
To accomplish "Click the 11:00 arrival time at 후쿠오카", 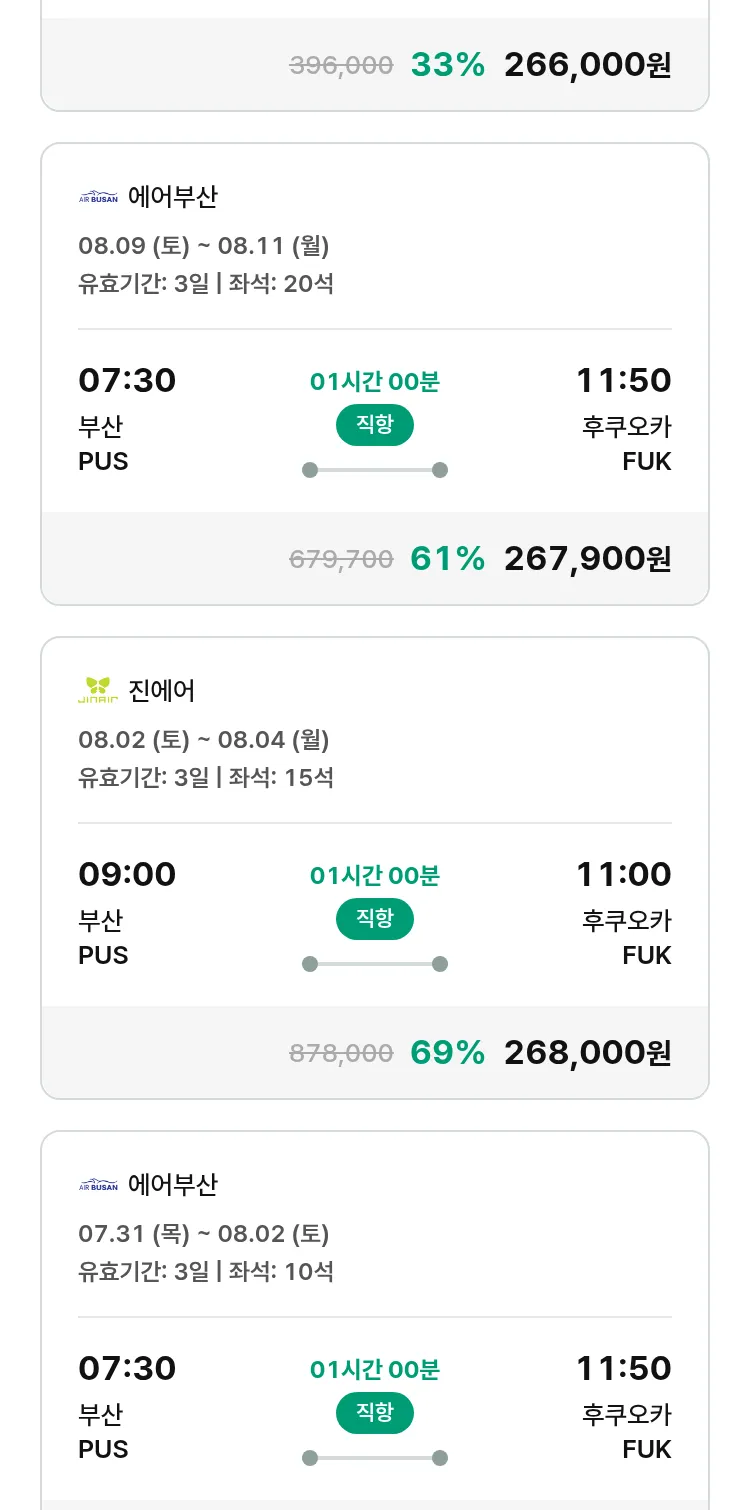I will point(623,874).
